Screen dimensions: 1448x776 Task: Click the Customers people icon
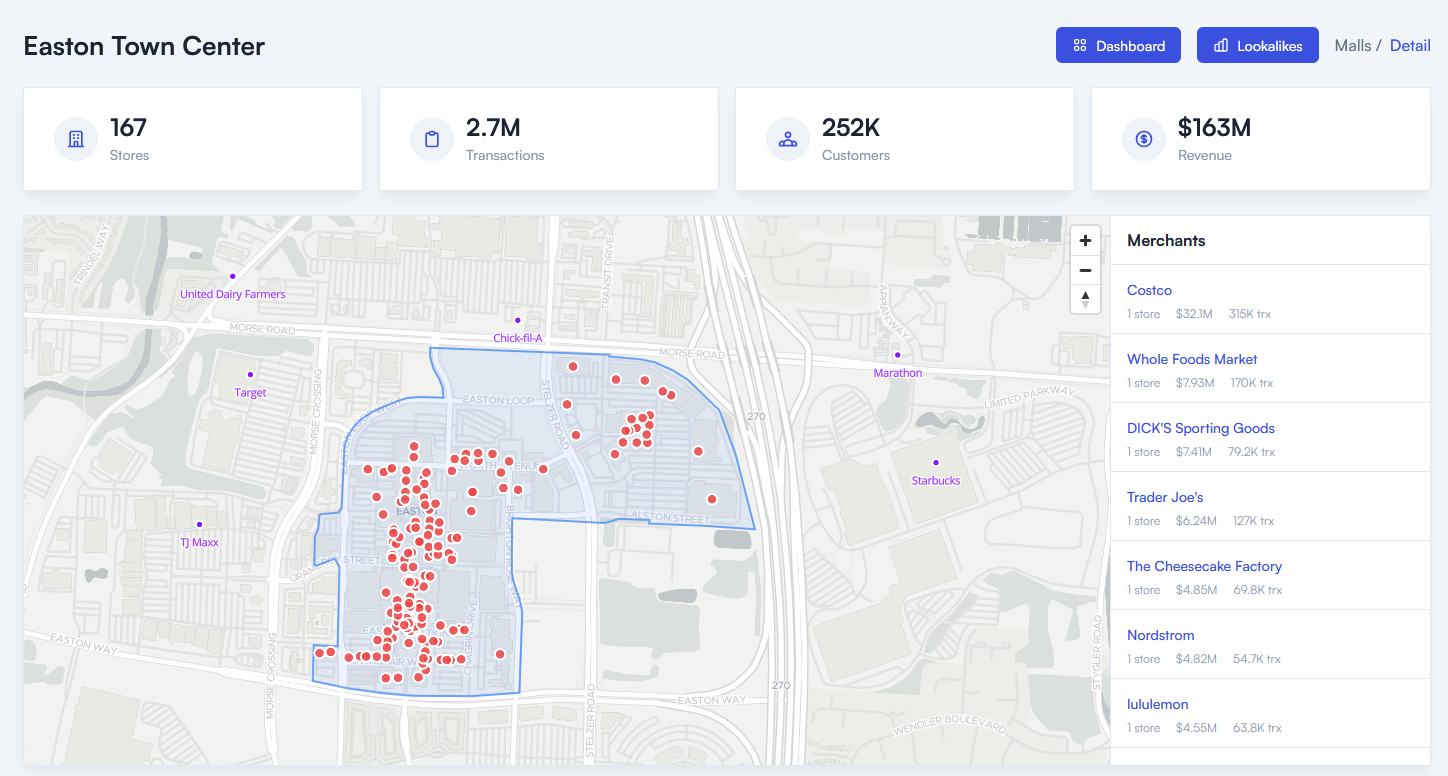tap(788, 139)
